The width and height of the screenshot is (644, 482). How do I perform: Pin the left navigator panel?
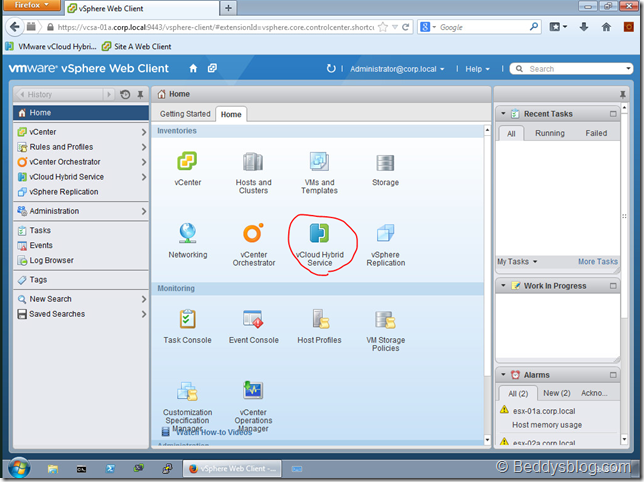click(140, 95)
